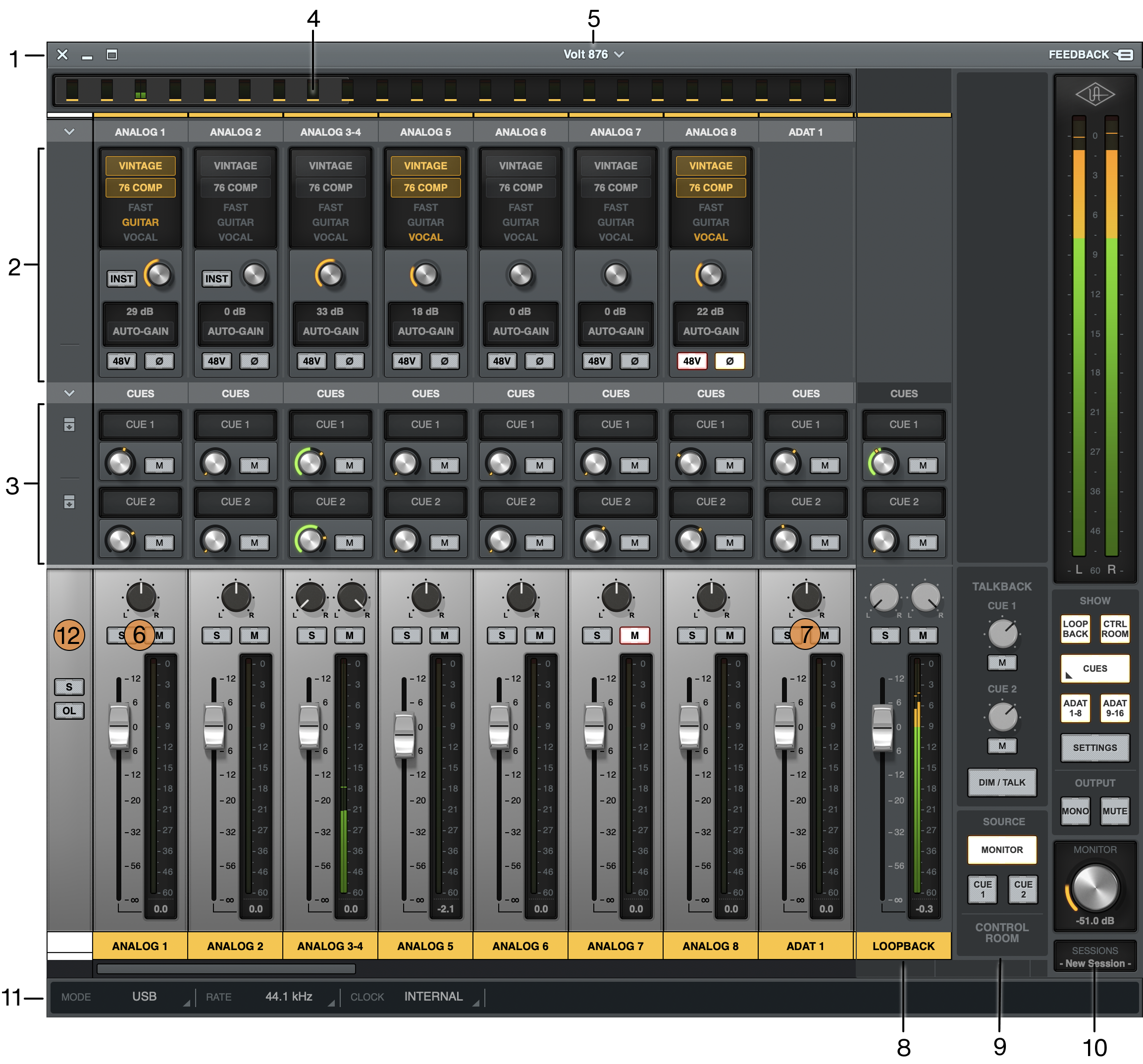Click the Analog 5 channel fader

[x=404, y=735]
